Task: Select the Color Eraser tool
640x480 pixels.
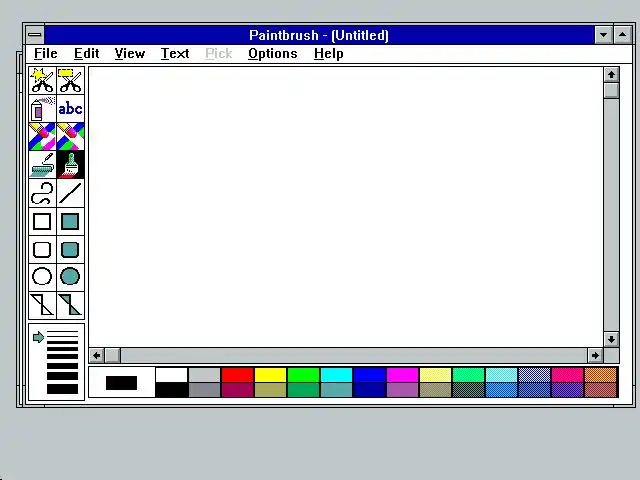Action: [42, 136]
